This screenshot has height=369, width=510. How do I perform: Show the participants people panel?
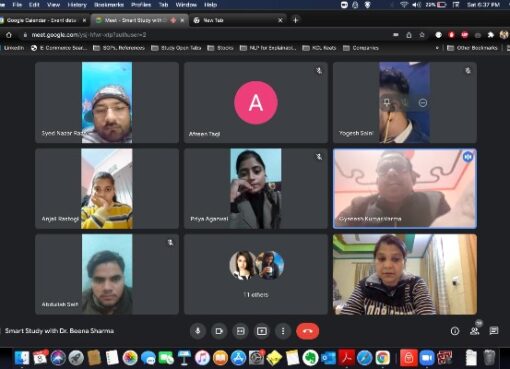474,331
